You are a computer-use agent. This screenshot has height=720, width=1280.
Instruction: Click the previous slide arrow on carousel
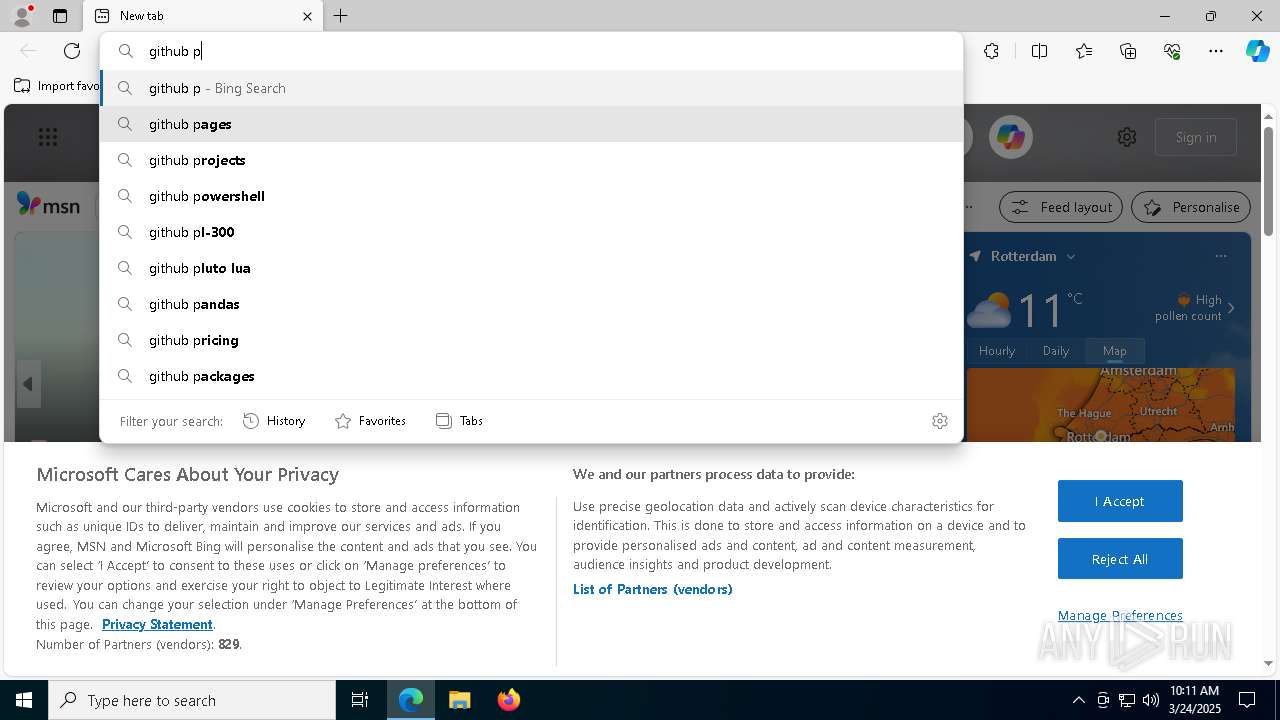(x=28, y=384)
